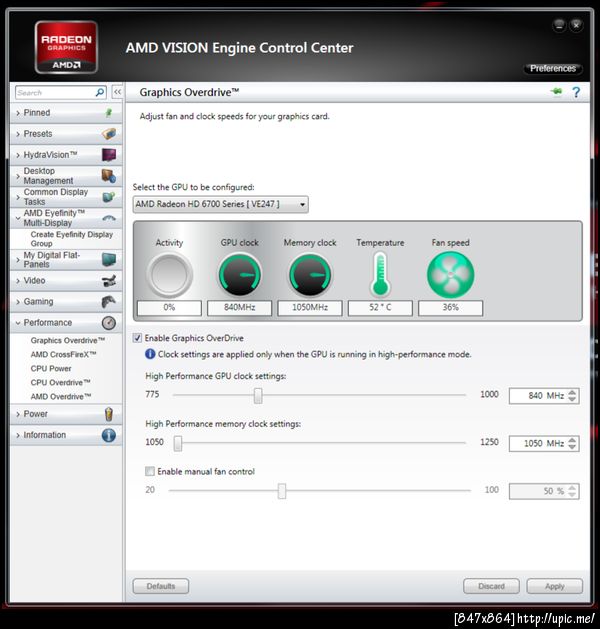Open help with the question mark icon
The width and height of the screenshot is (600, 629).
tap(576, 92)
